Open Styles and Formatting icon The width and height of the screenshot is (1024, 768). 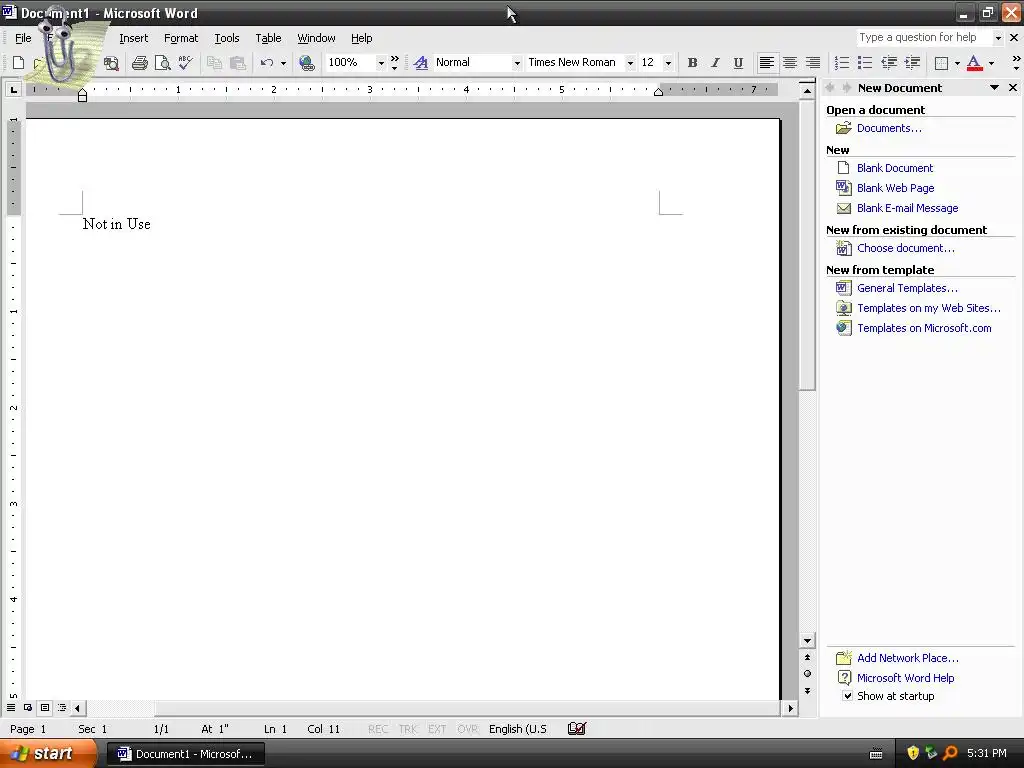click(x=421, y=63)
